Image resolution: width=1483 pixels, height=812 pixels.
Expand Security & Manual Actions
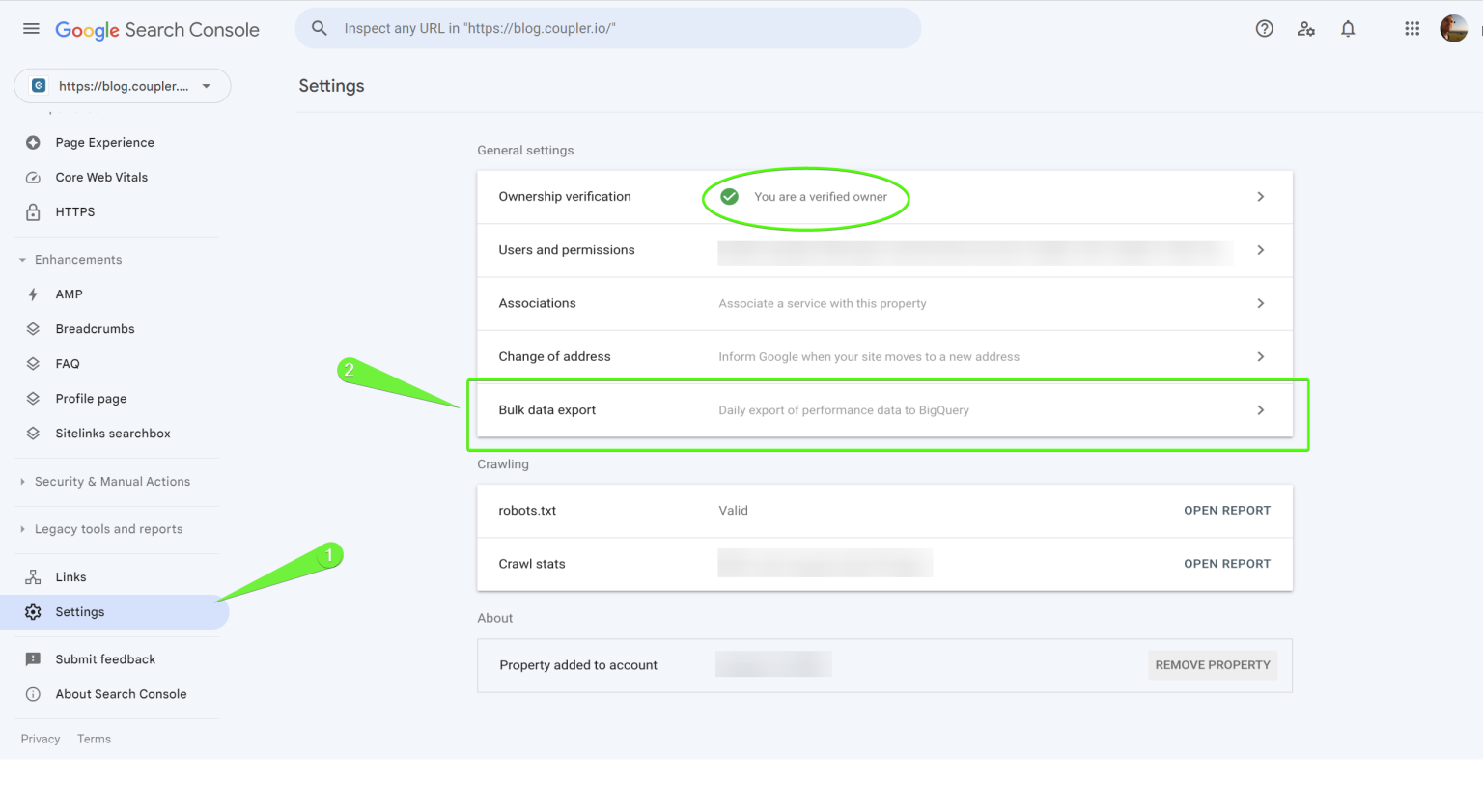tap(21, 481)
